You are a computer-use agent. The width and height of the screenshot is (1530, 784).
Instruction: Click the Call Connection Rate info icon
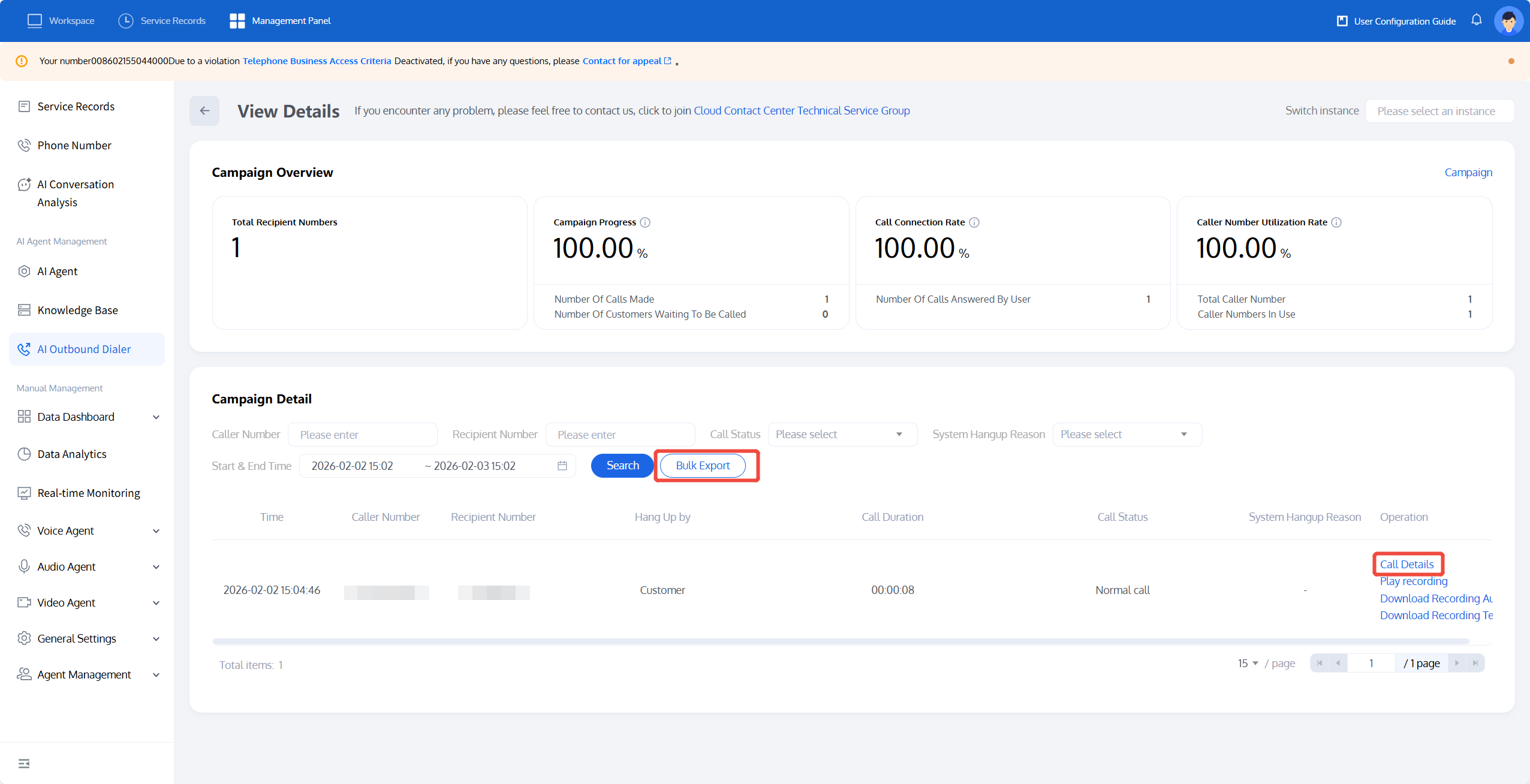974,222
